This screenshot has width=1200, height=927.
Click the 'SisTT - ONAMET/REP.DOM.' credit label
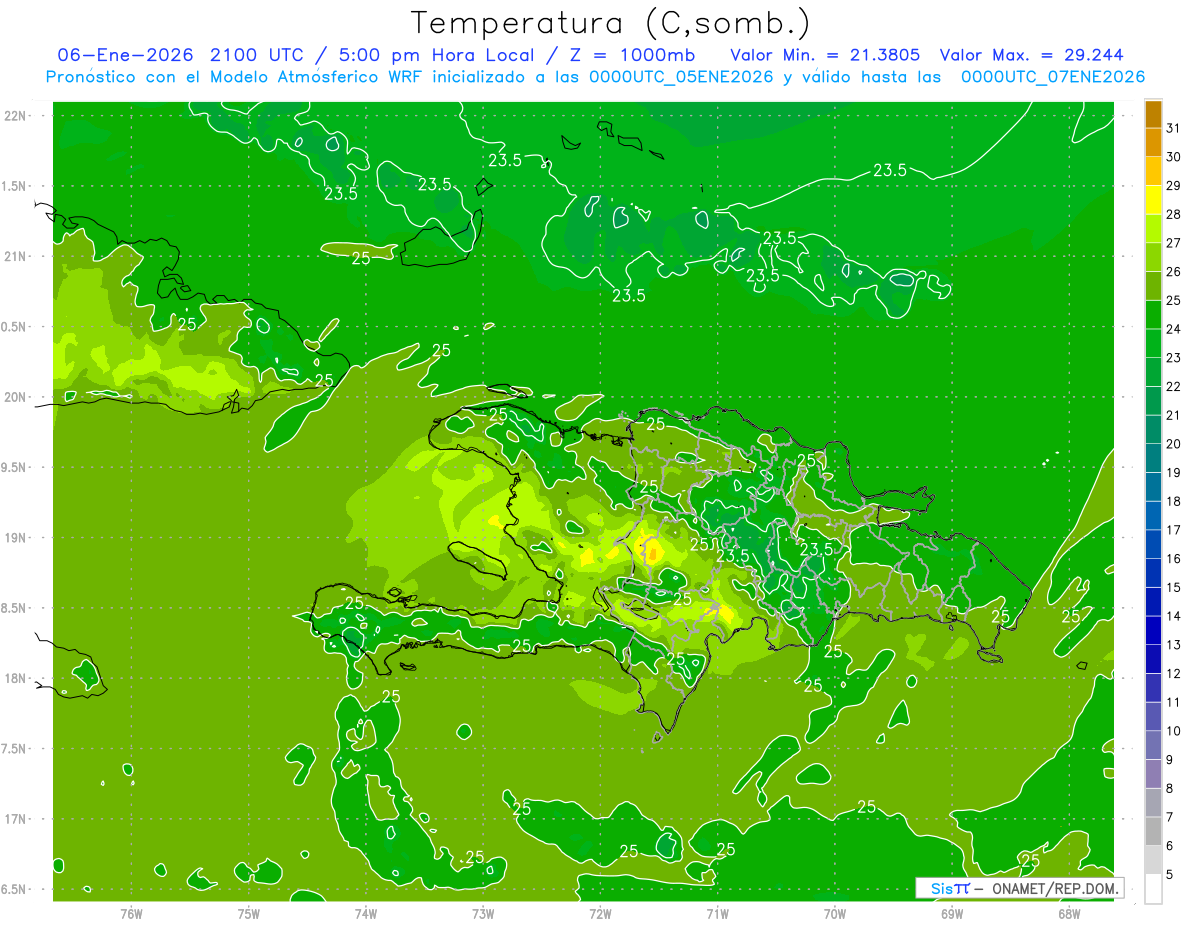(x=1020, y=888)
